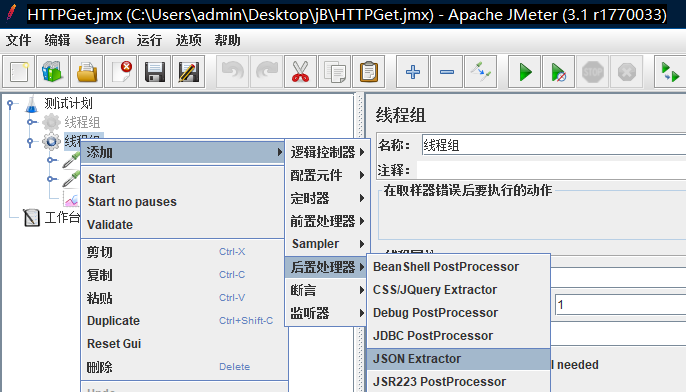The height and width of the screenshot is (392, 686).
Task: Open the 断言 submenu
Action: pyautogui.click(x=326, y=290)
